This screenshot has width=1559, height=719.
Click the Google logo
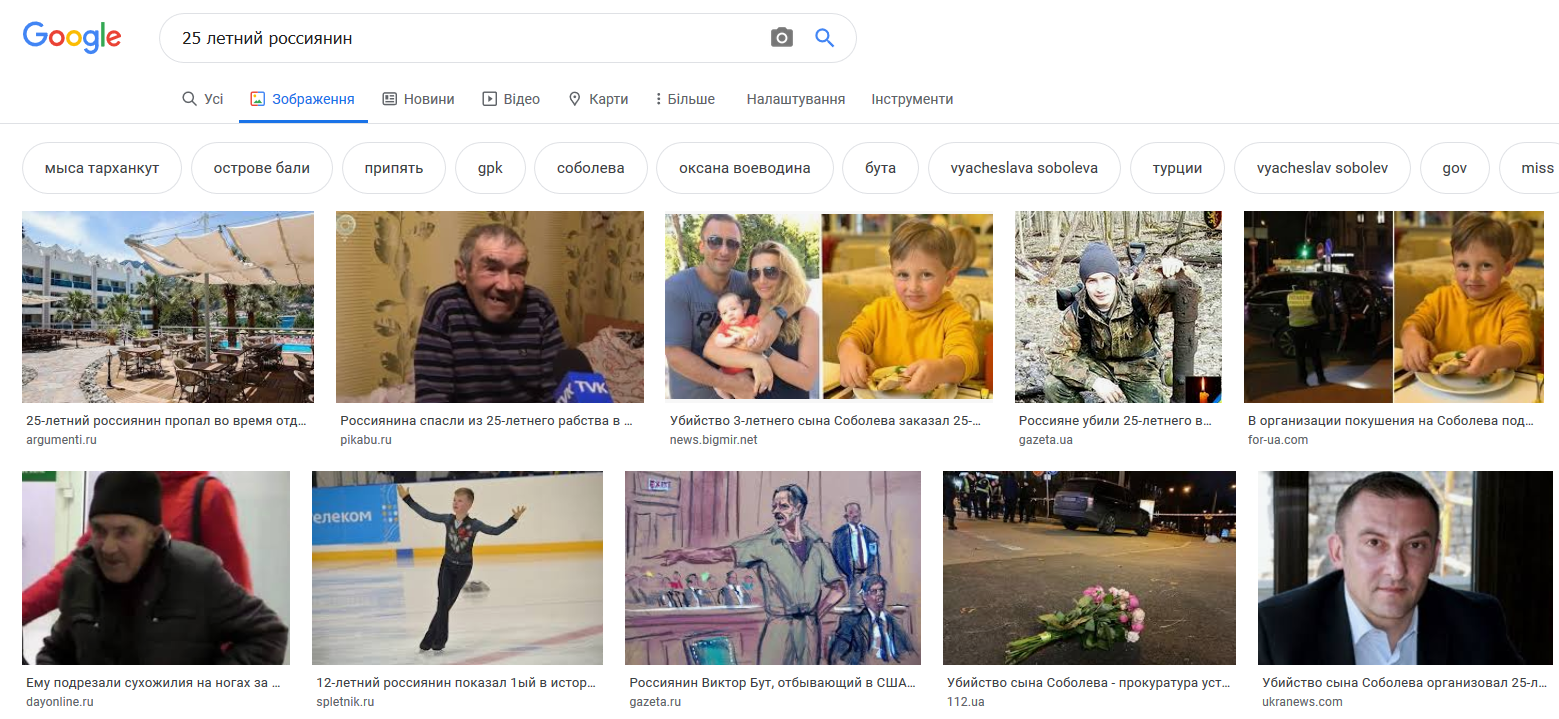[x=72, y=38]
